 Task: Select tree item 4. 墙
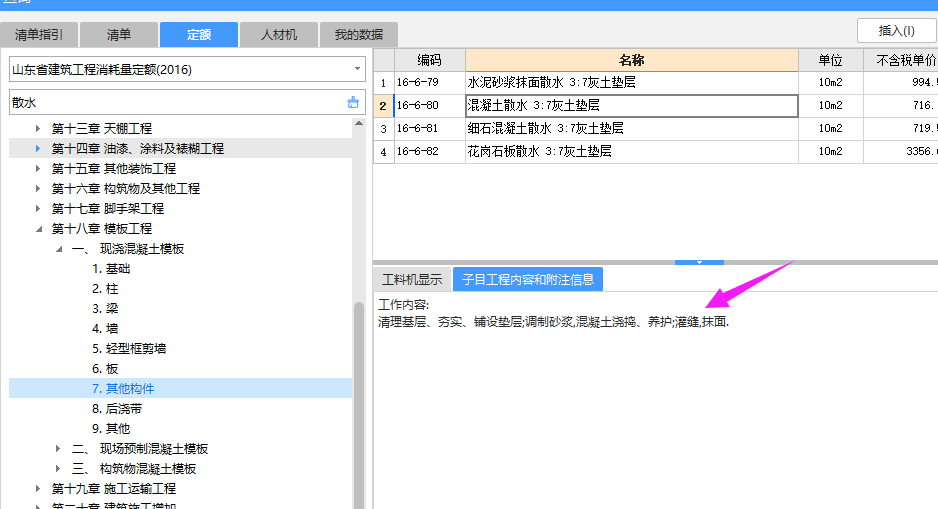[x=105, y=328]
